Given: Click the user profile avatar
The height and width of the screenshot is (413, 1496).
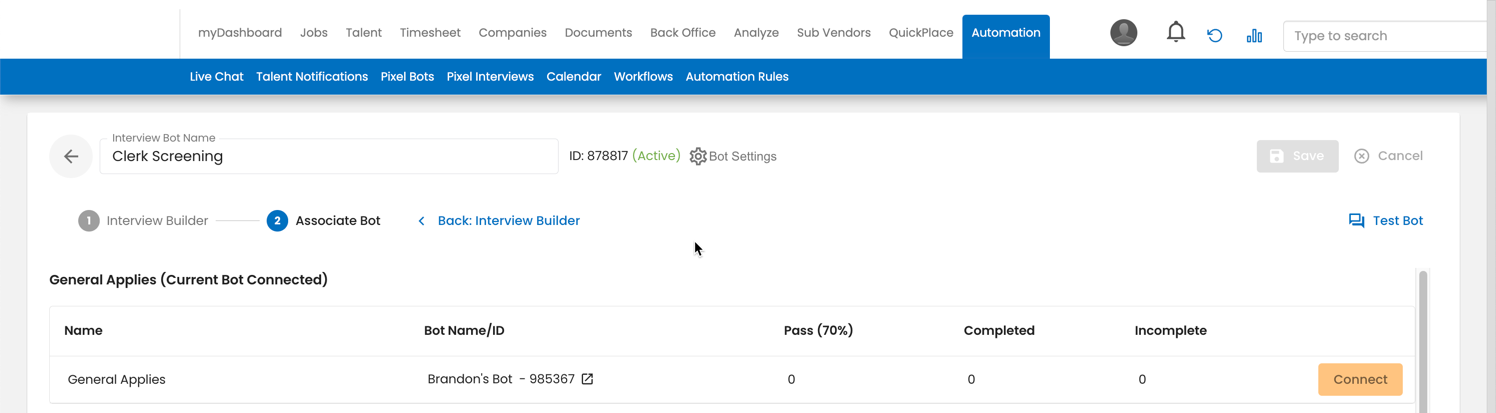Looking at the screenshot, I should (x=1123, y=33).
